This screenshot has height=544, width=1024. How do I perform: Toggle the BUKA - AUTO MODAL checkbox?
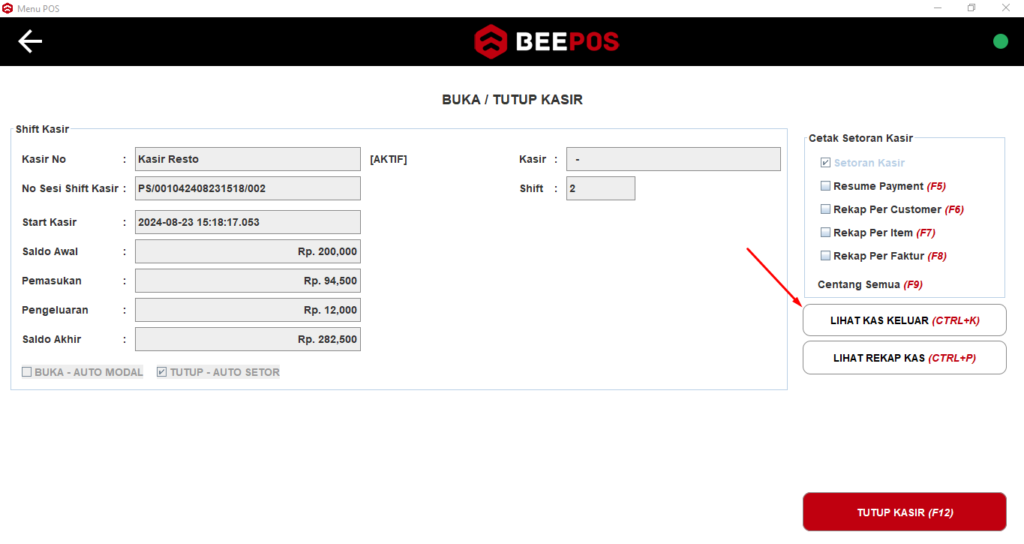pos(27,372)
